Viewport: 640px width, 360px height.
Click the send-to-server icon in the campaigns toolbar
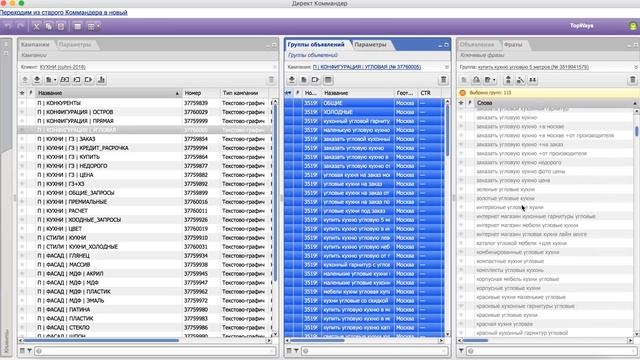[x=25, y=80]
